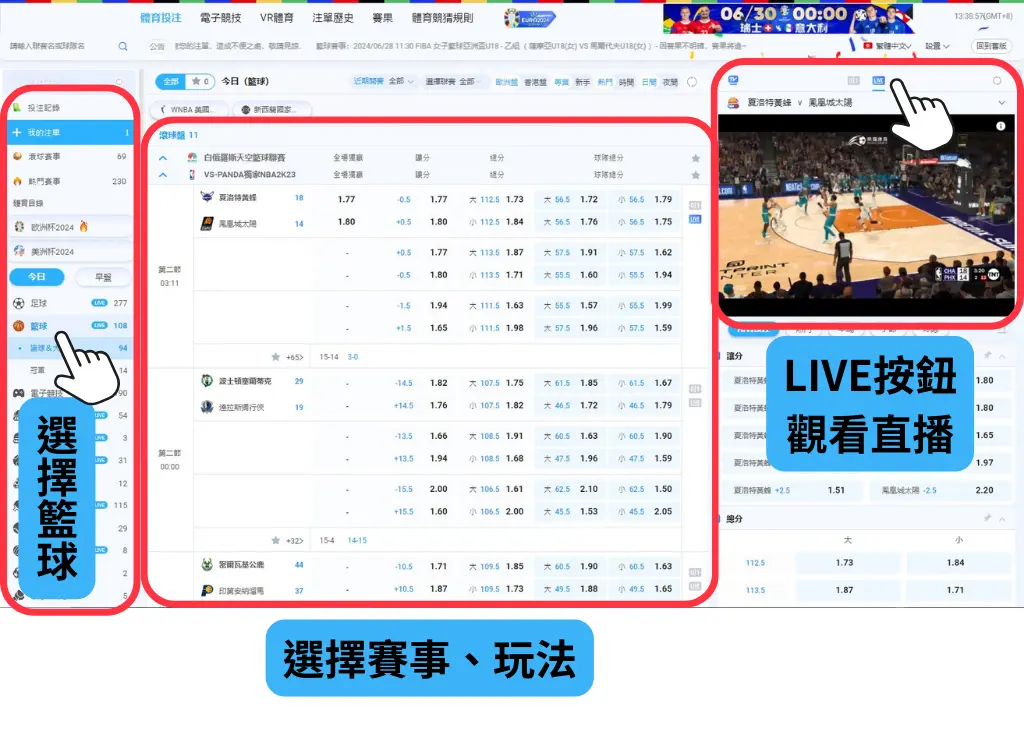The height and width of the screenshot is (732, 1024).
Task: Click the LIVE stream icon above video
Action: [x=878, y=81]
